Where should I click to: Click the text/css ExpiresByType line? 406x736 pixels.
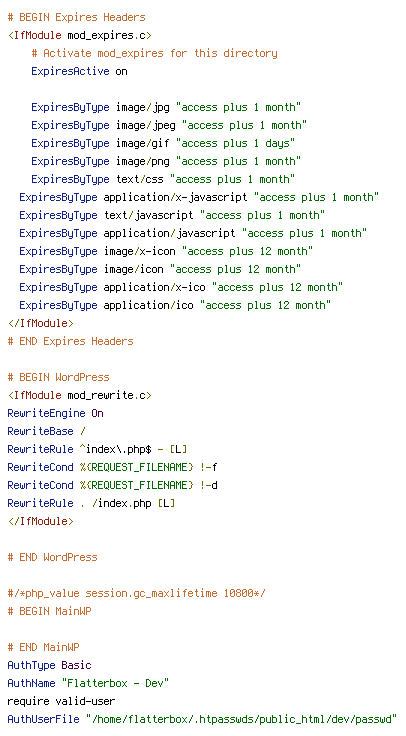(163, 179)
